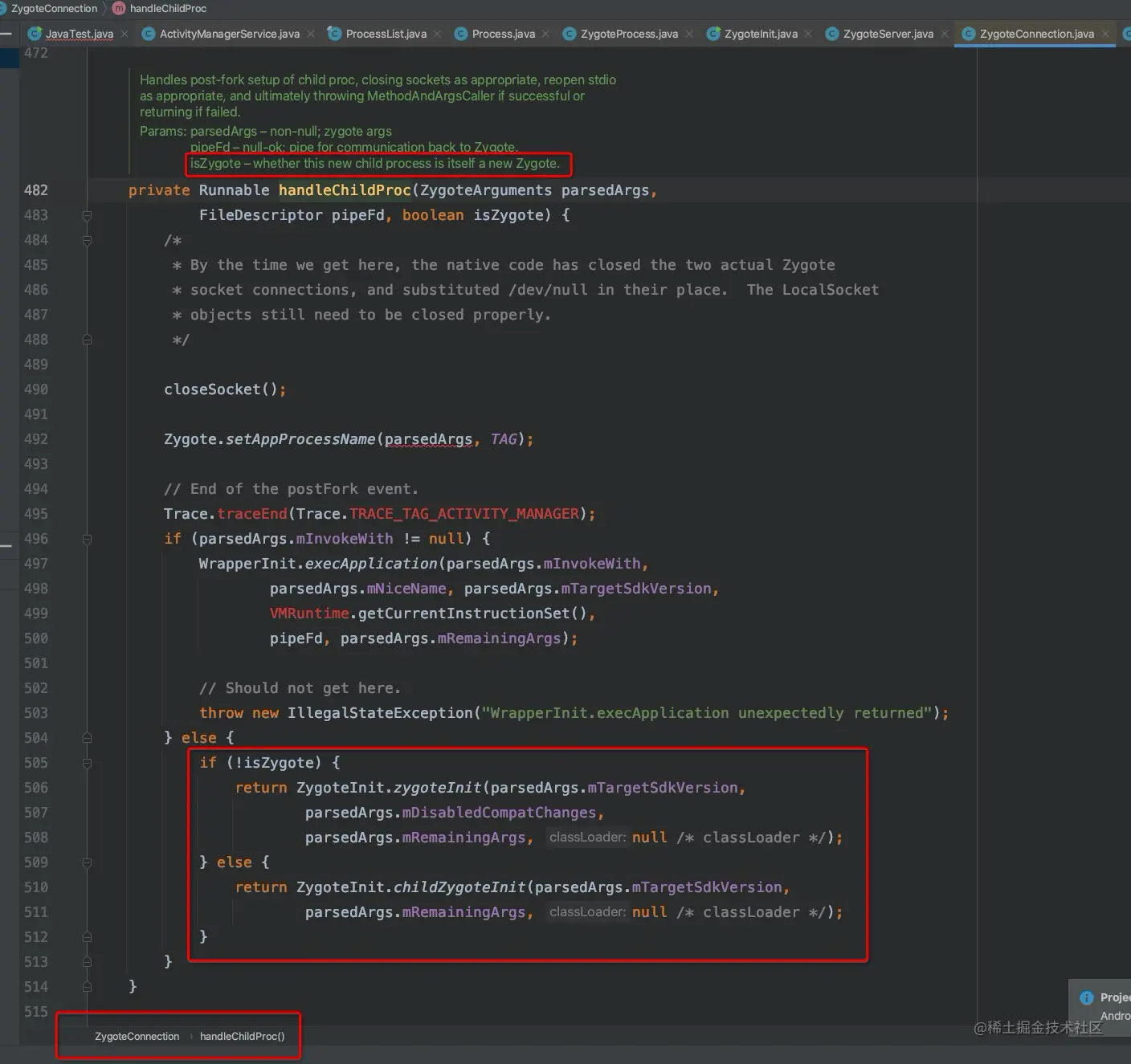Click the classLoader inlay hint on line 508

[587, 838]
